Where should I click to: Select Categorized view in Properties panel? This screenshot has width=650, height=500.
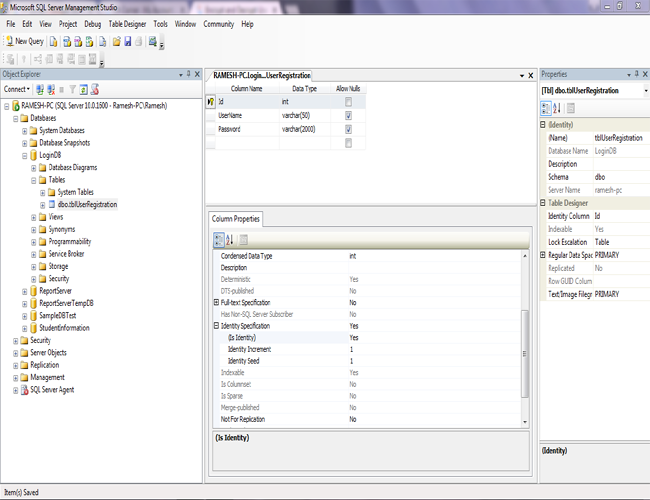coord(546,109)
